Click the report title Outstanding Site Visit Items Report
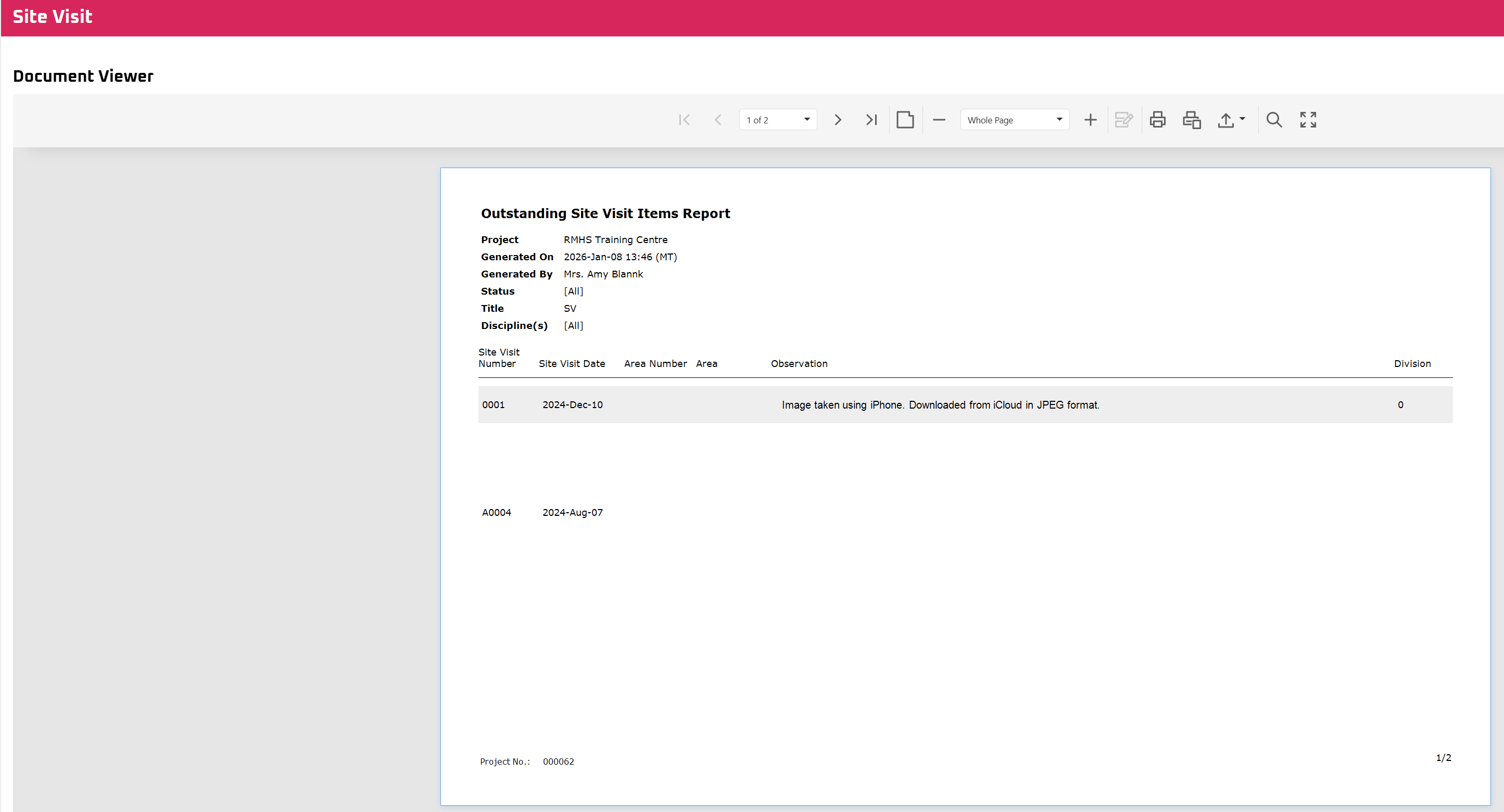 (605, 213)
